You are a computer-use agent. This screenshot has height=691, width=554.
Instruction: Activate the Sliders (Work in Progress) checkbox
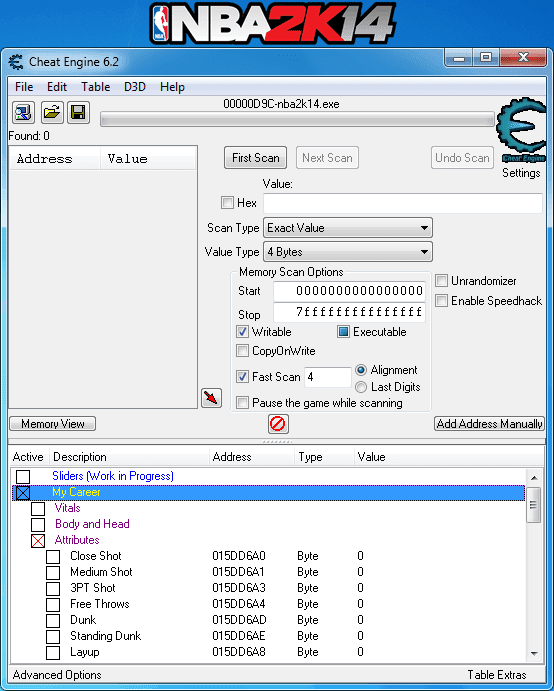coord(23,476)
